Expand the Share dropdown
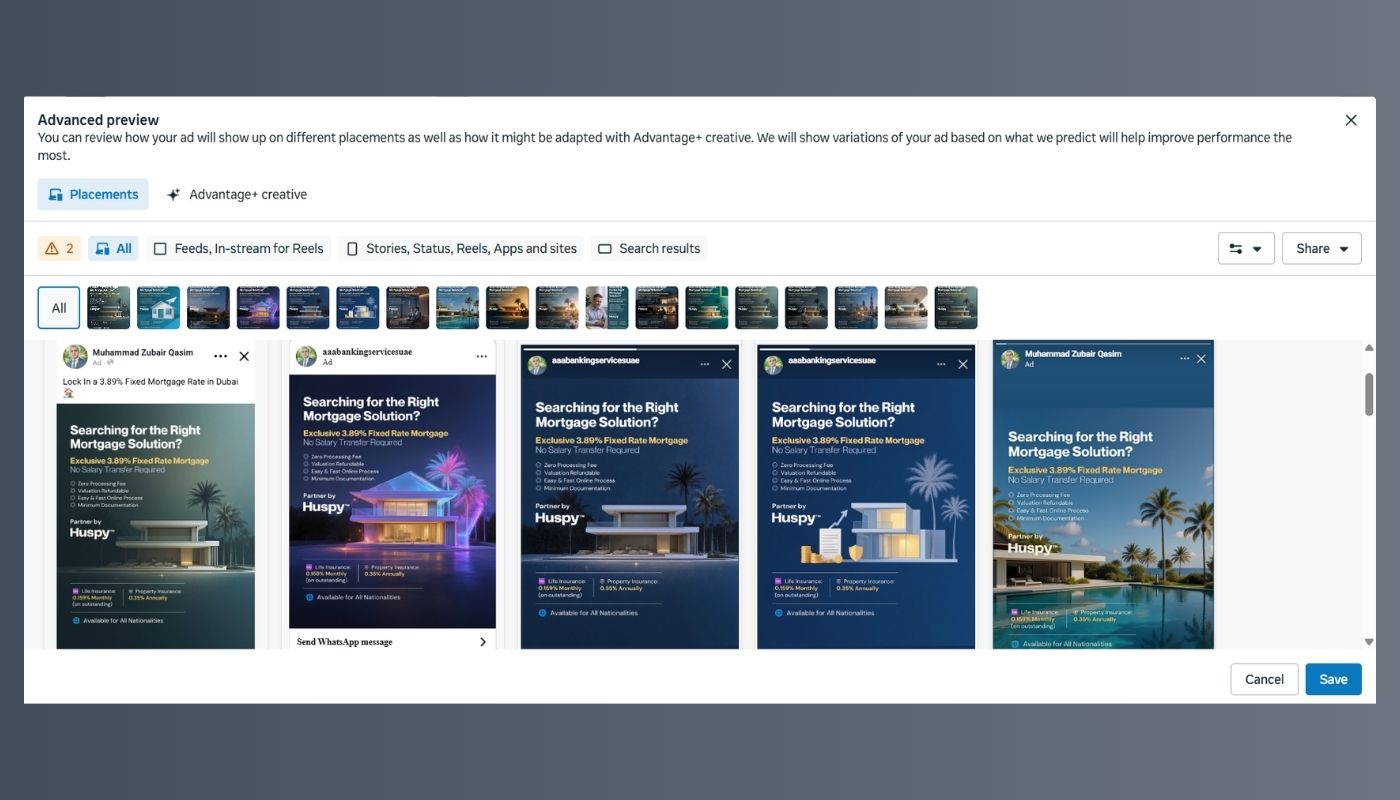 tap(1321, 248)
